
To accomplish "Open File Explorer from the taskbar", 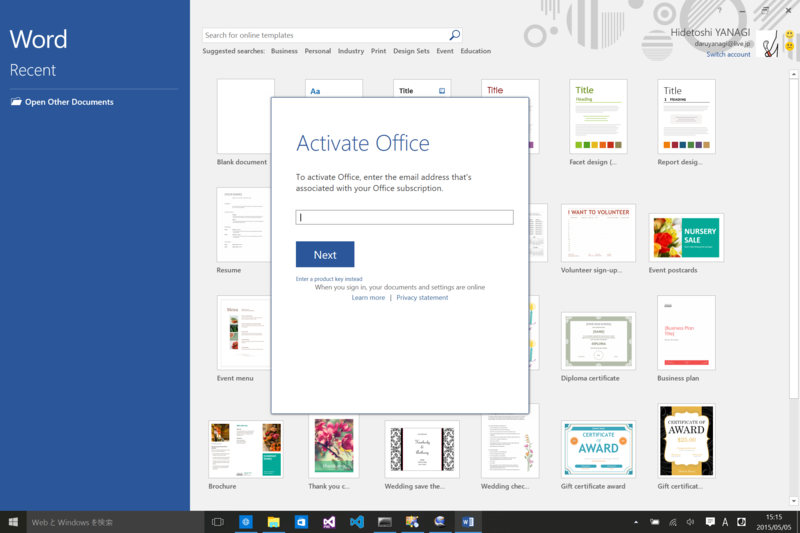I will 273,522.
